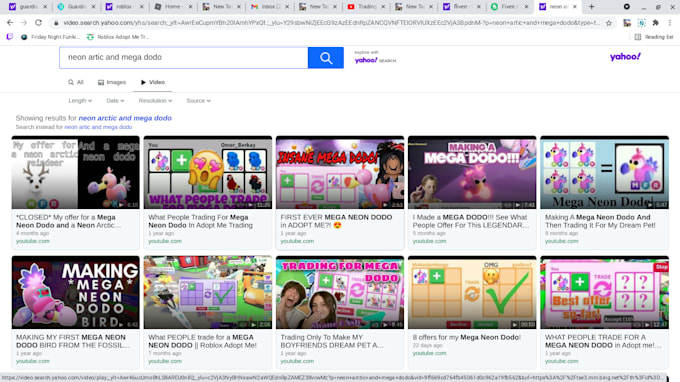Open I Made a MEGA DODO title link
680x382 pixels.
pyautogui.click(x=471, y=221)
